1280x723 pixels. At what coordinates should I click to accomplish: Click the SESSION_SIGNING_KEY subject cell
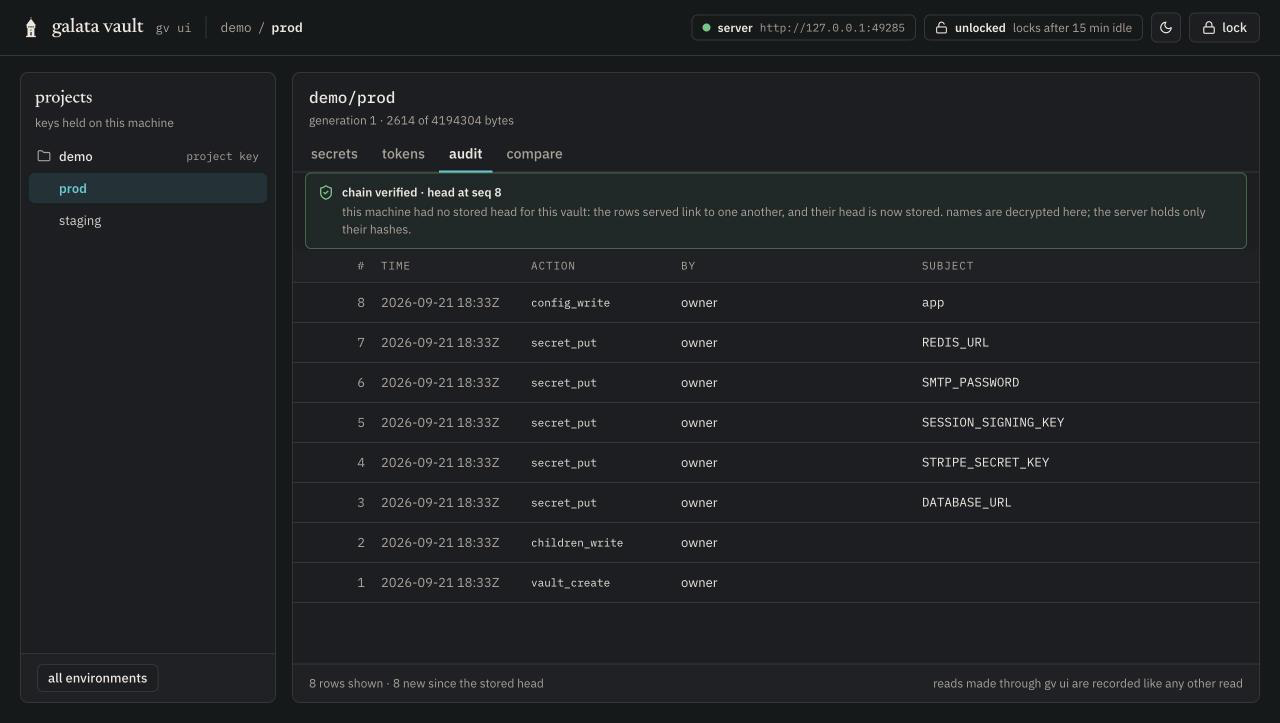tap(993, 423)
